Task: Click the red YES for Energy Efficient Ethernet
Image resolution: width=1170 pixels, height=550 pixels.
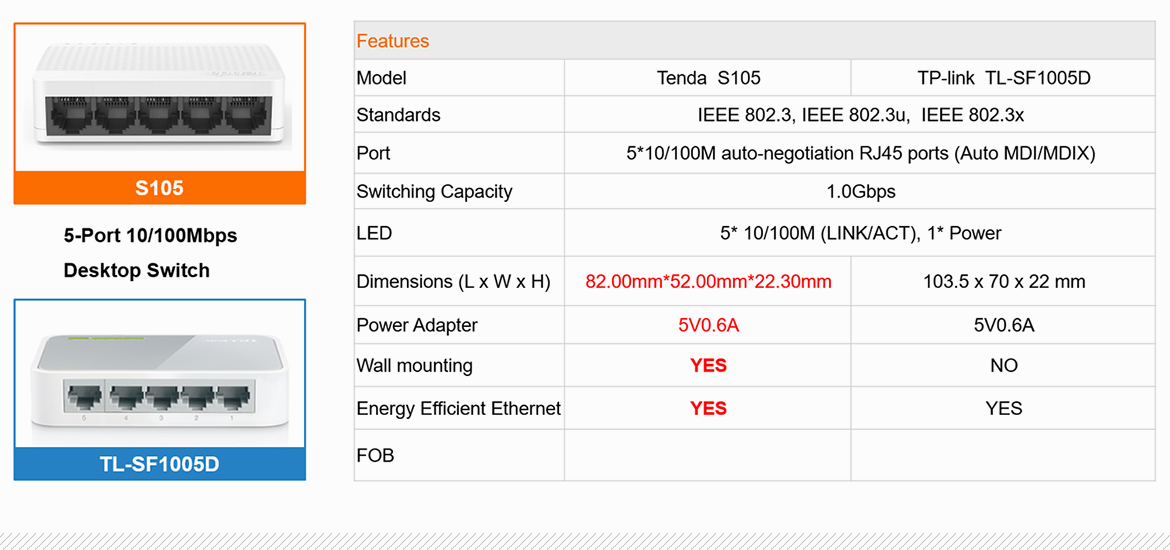Action: pos(708,408)
